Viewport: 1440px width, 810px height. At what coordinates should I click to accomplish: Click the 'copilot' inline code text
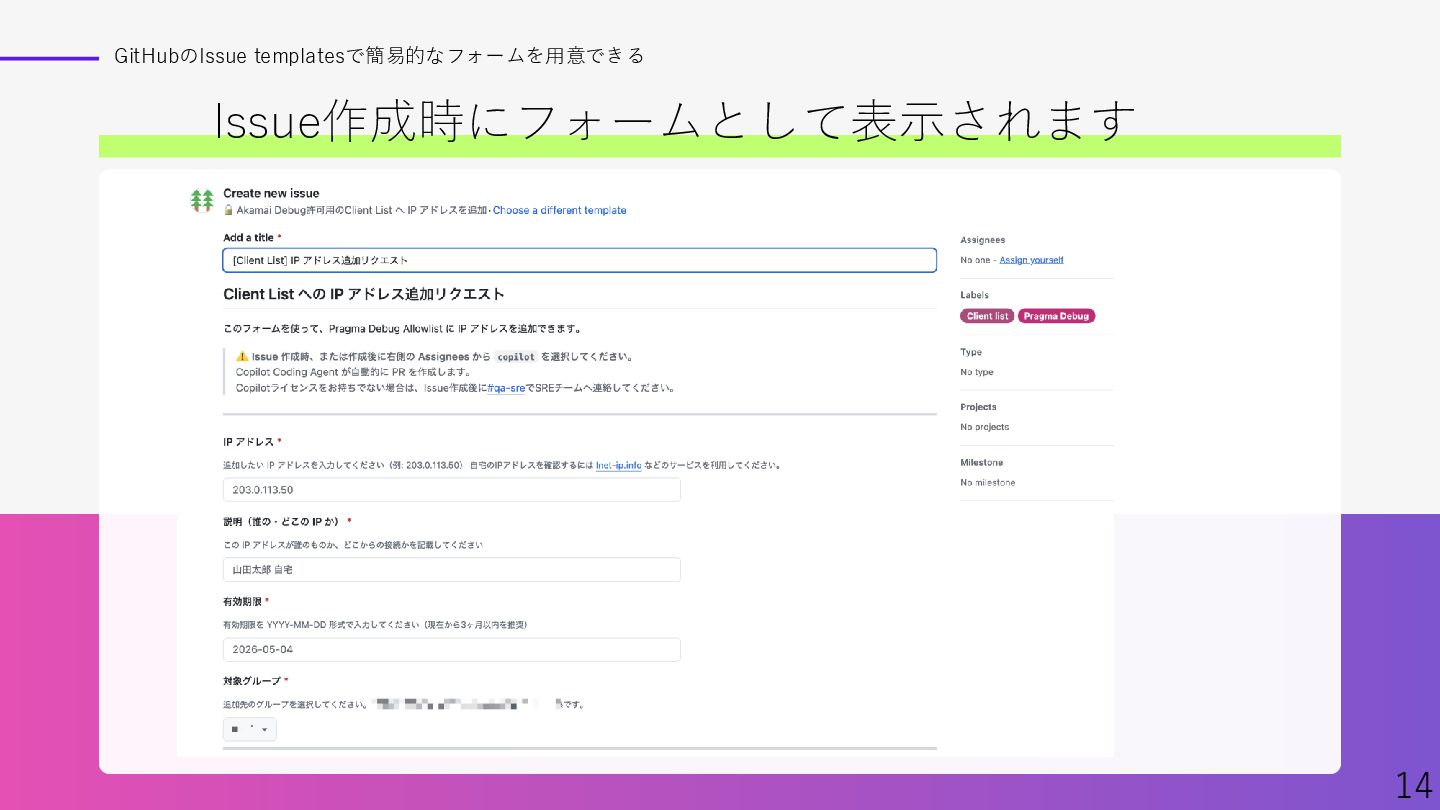(517, 357)
